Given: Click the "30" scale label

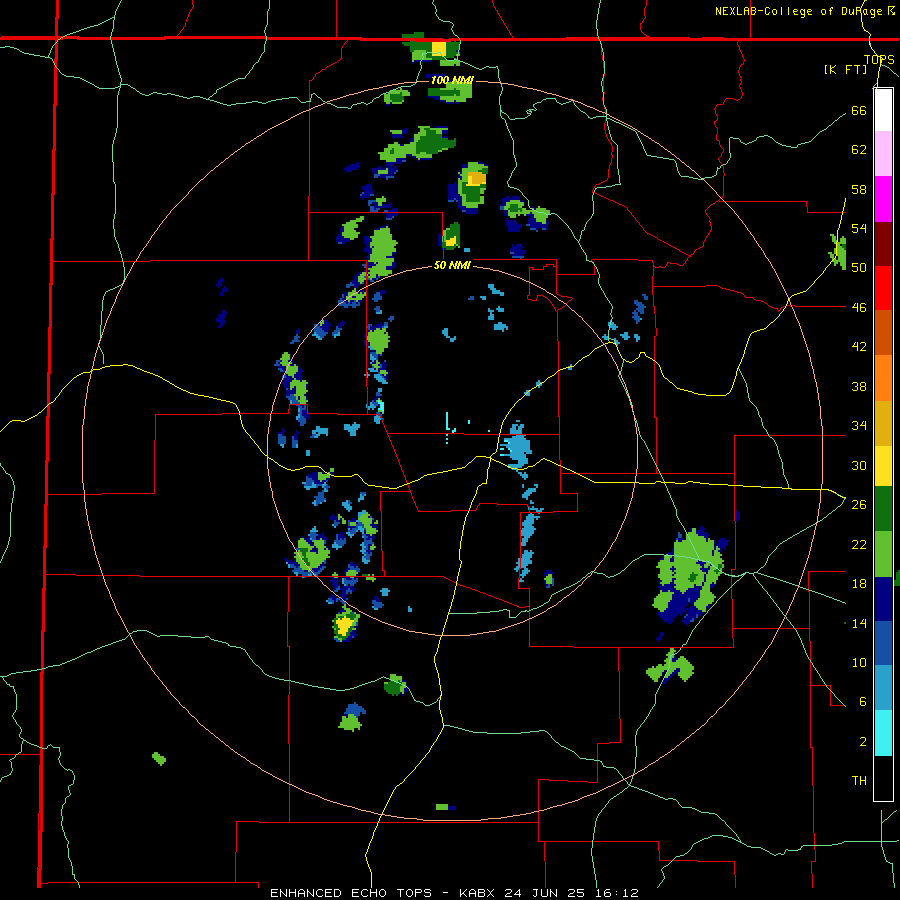Looking at the screenshot, I should tap(859, 465).
